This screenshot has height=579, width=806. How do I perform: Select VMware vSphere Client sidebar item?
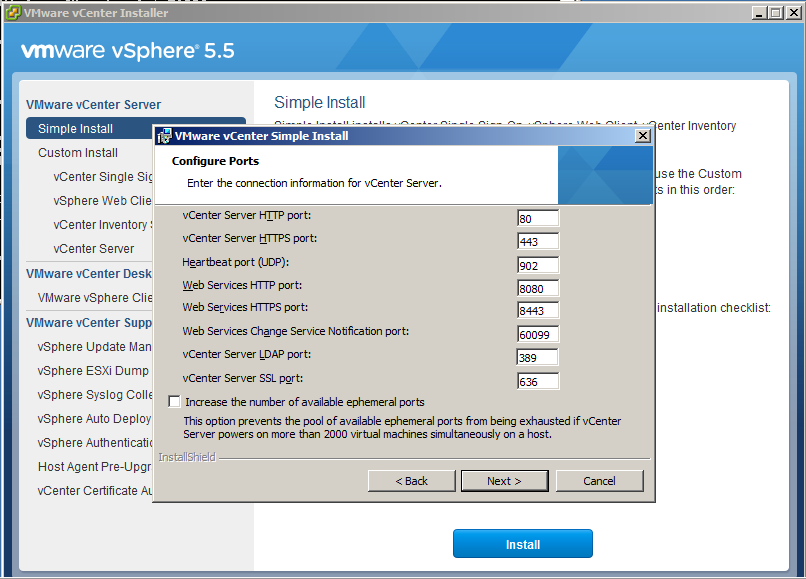[x=95, y=298]
